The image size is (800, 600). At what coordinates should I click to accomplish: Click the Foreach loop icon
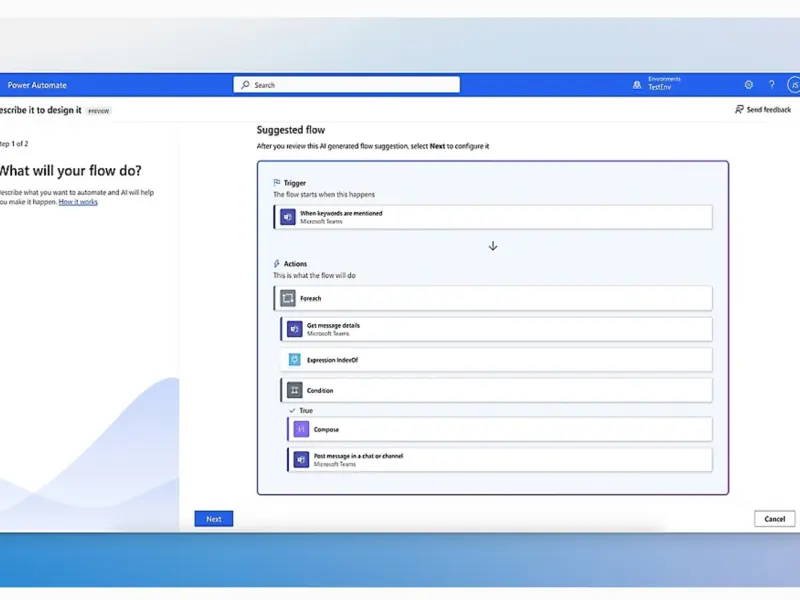288,298
